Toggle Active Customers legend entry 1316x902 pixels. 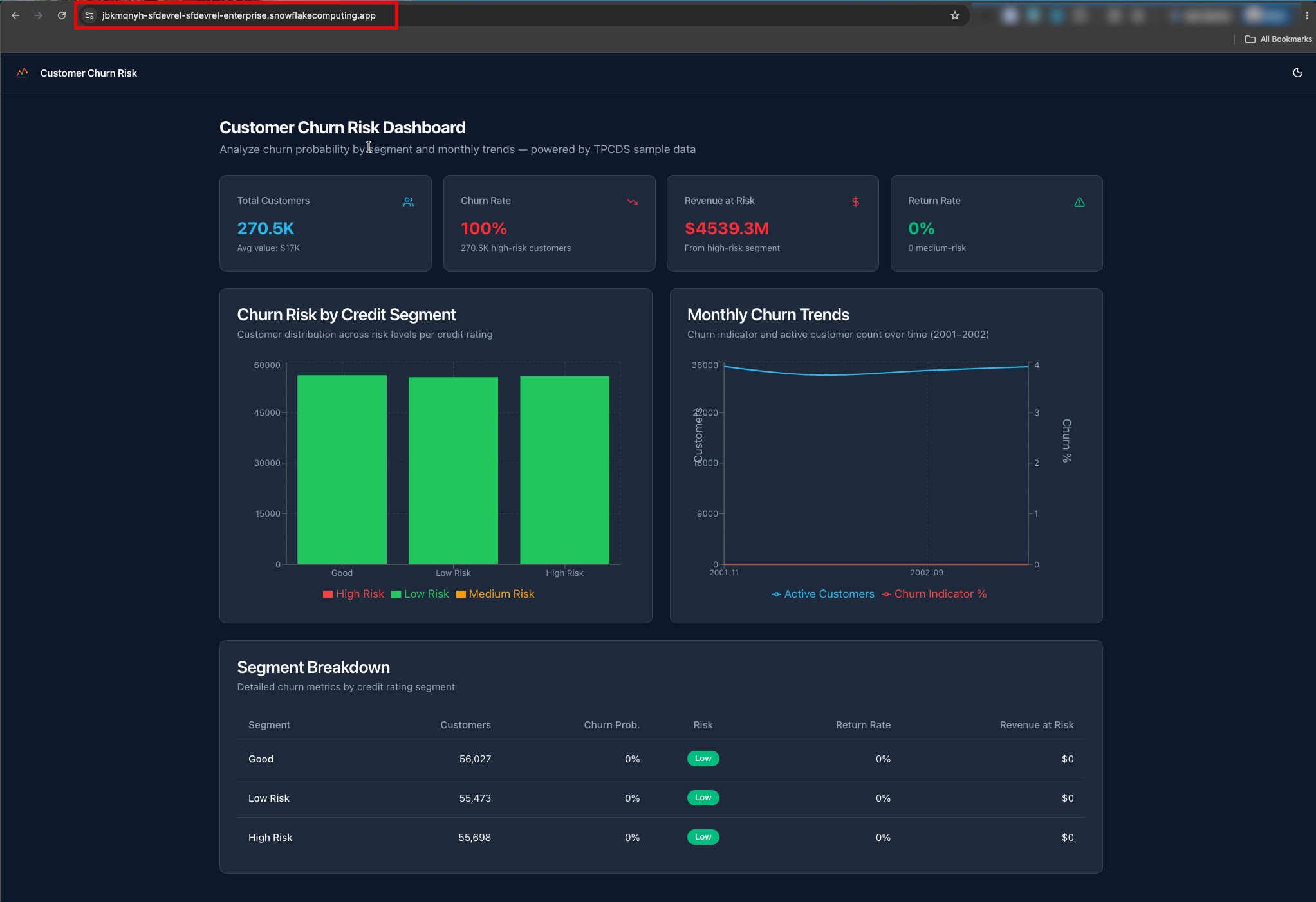coord(823,594)
